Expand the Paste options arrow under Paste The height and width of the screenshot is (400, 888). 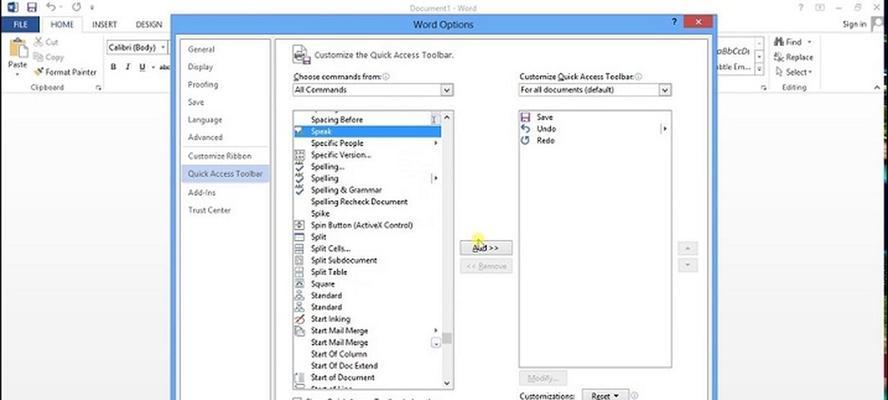18,75
